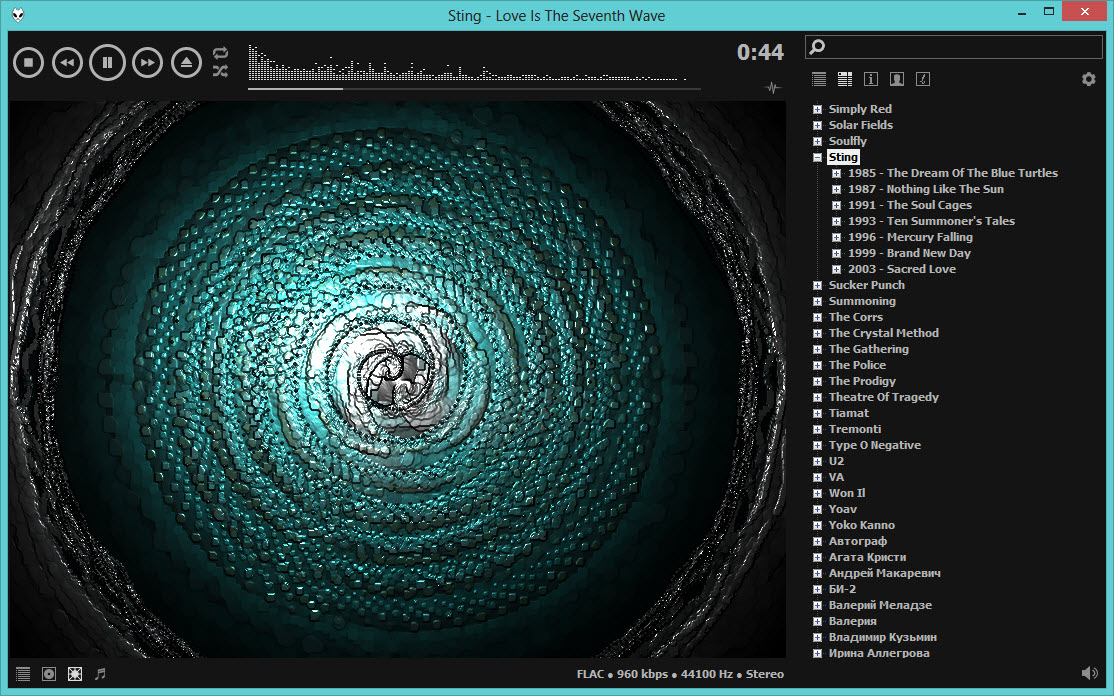Click in the library search field
The height and width of the screenshot is (696, 1114).
click(960, 47)
